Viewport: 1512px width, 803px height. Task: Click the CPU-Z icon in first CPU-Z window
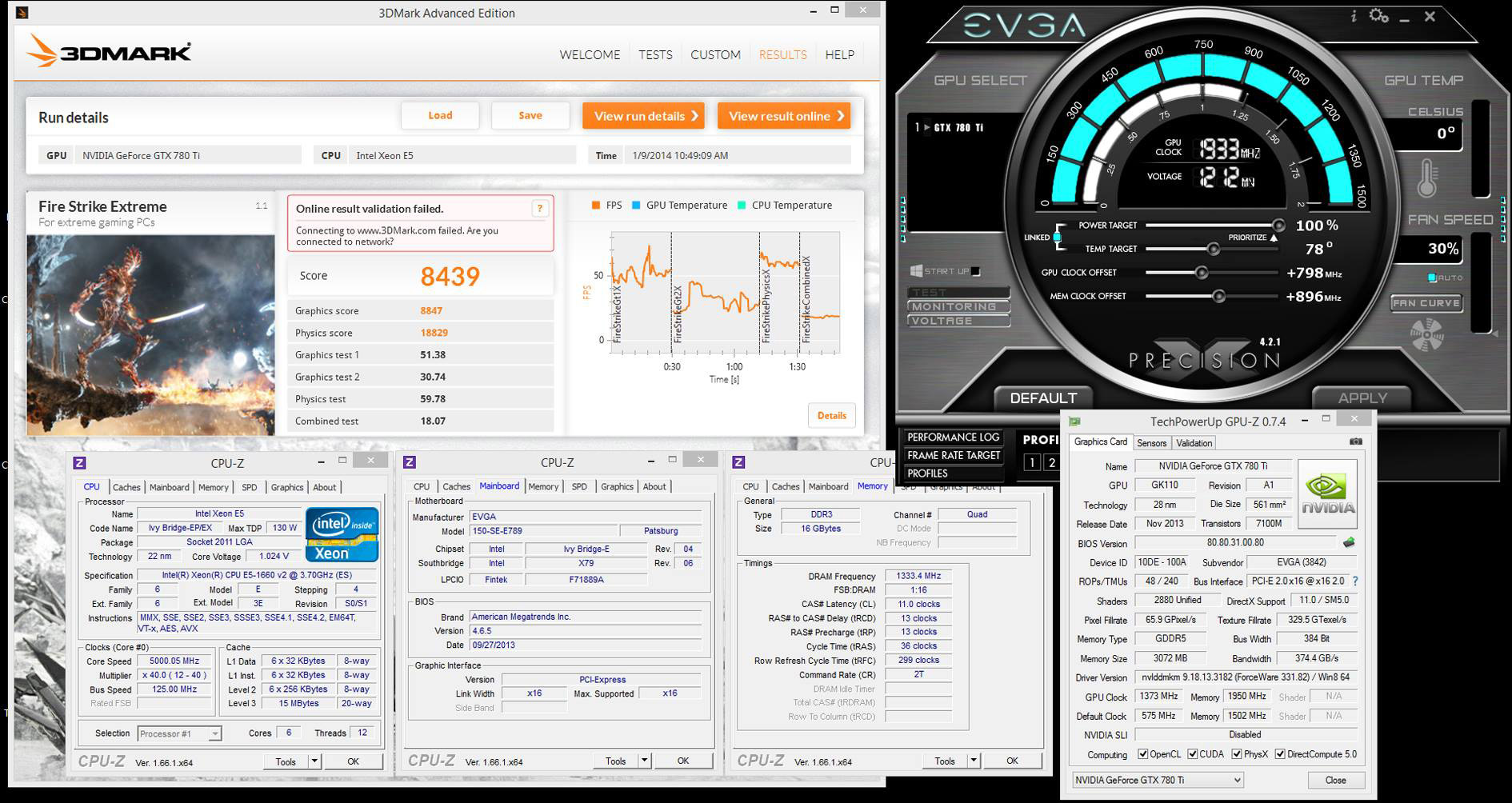(79, 462)
